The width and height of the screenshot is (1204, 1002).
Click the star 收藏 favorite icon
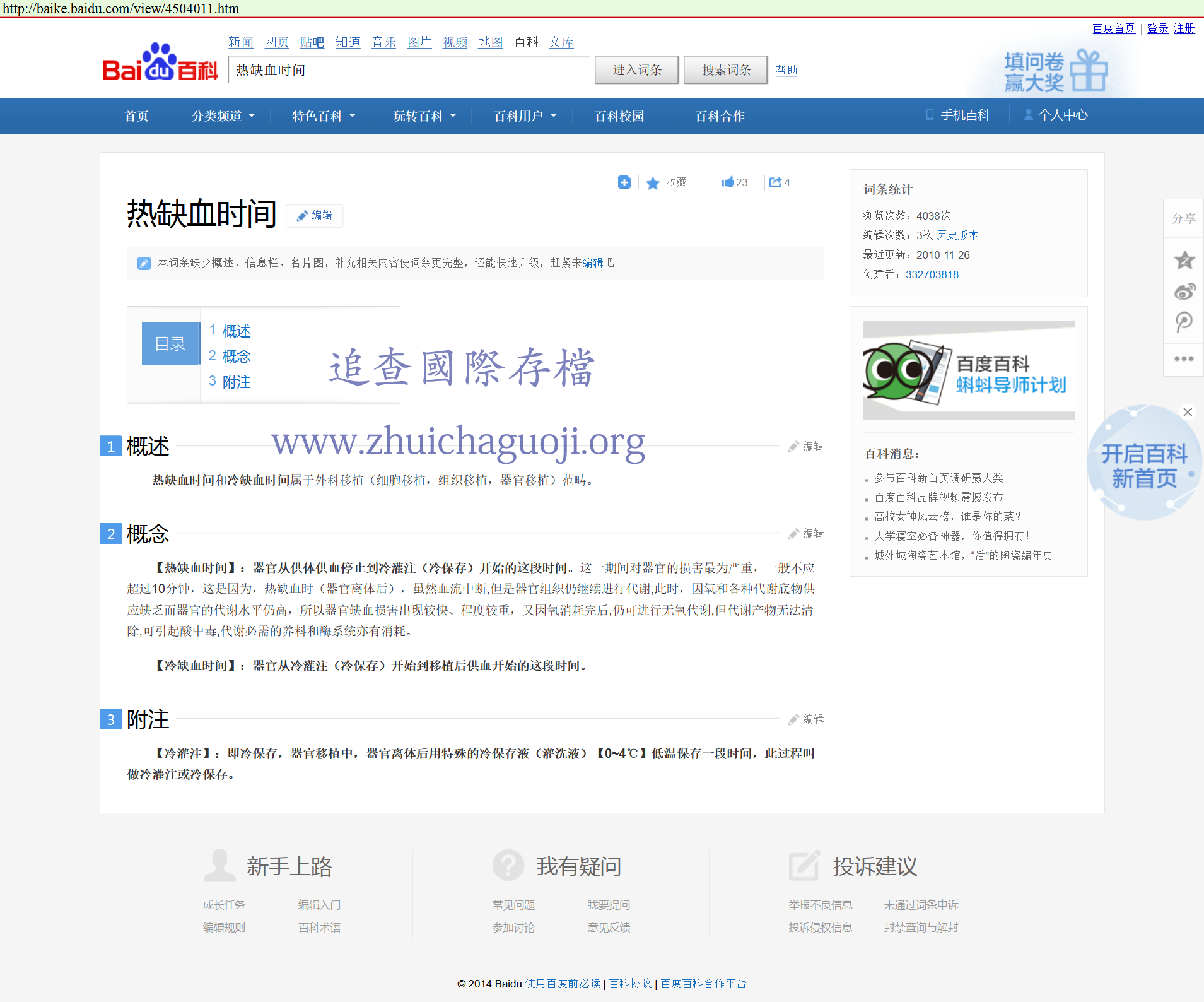[653, 183]
